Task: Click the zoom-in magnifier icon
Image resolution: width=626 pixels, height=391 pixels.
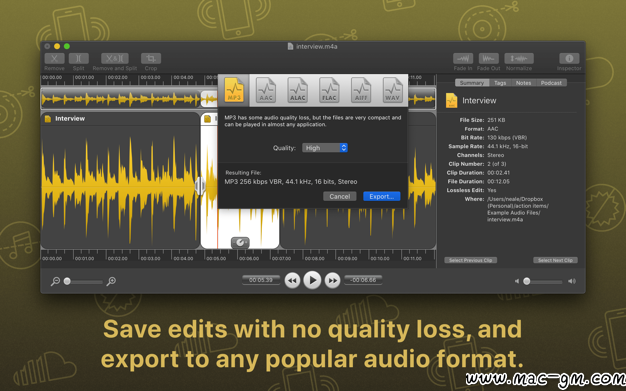Action: [111, 281]
